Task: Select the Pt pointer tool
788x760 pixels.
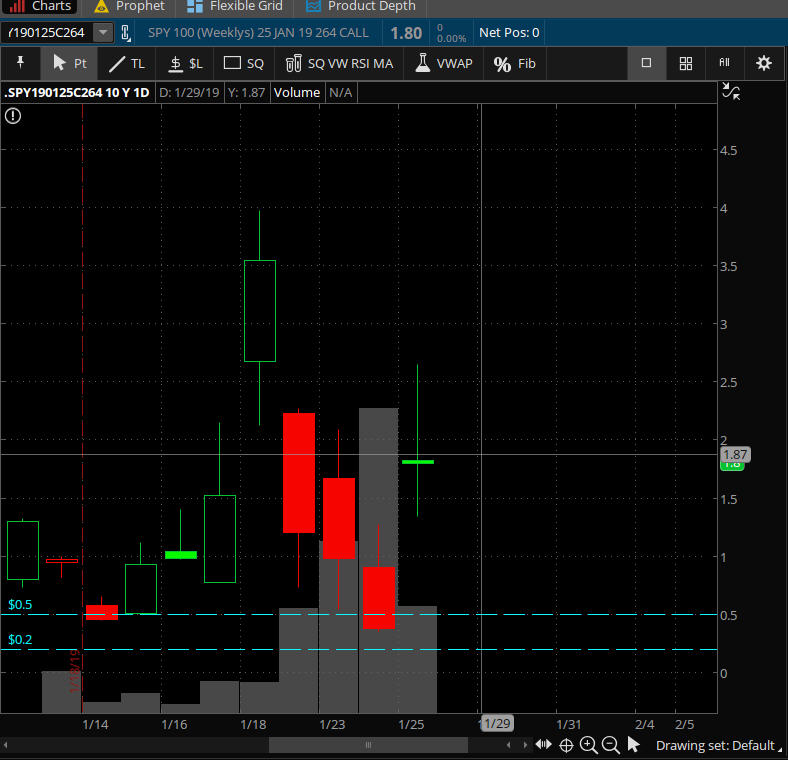Action: pyautogui.click(x=69, y=63)
